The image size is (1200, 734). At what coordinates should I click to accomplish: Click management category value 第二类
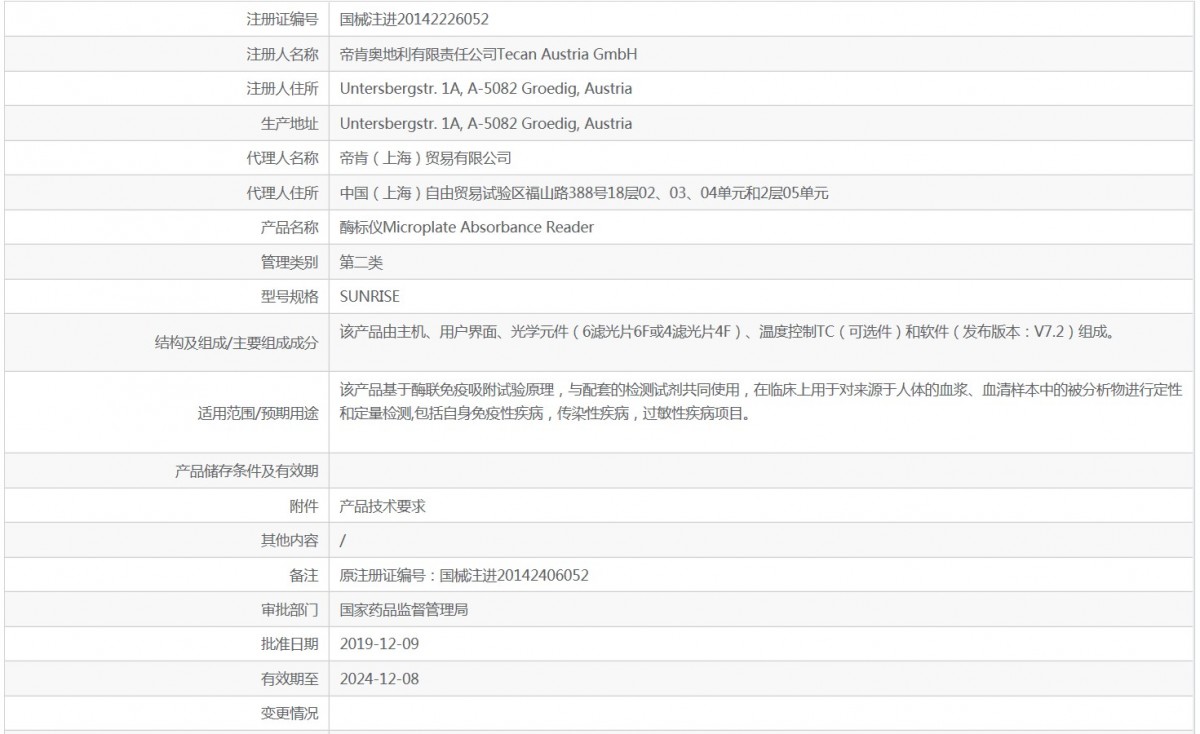pyautogui.click(x=362, y=262)
